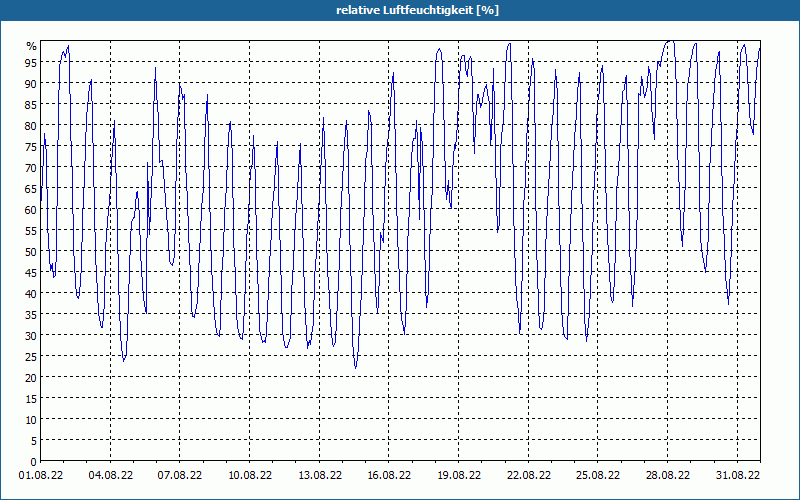Click the date label '13.08.22'
Image resolution: width=800 pixels, height=500 pixels.
click(319, 475)
